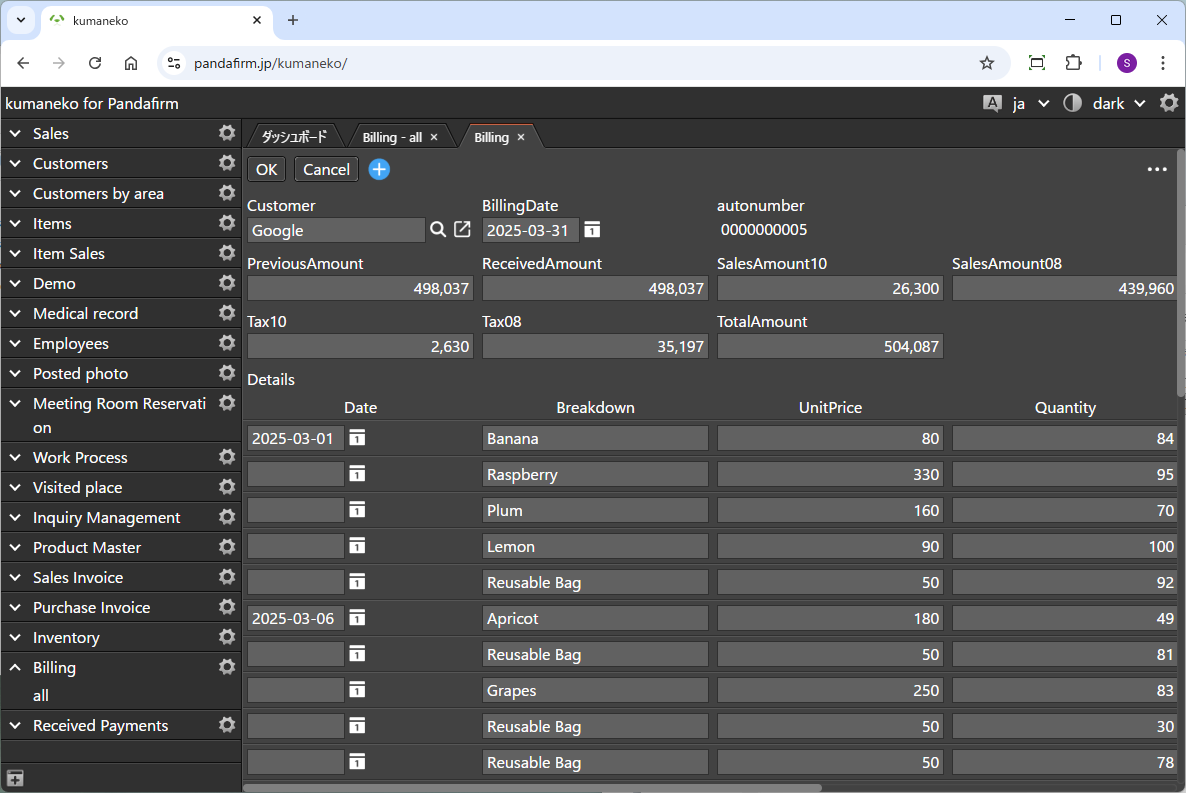
Task: Open calendar for the Apricot row date
Action: point(357,618)
